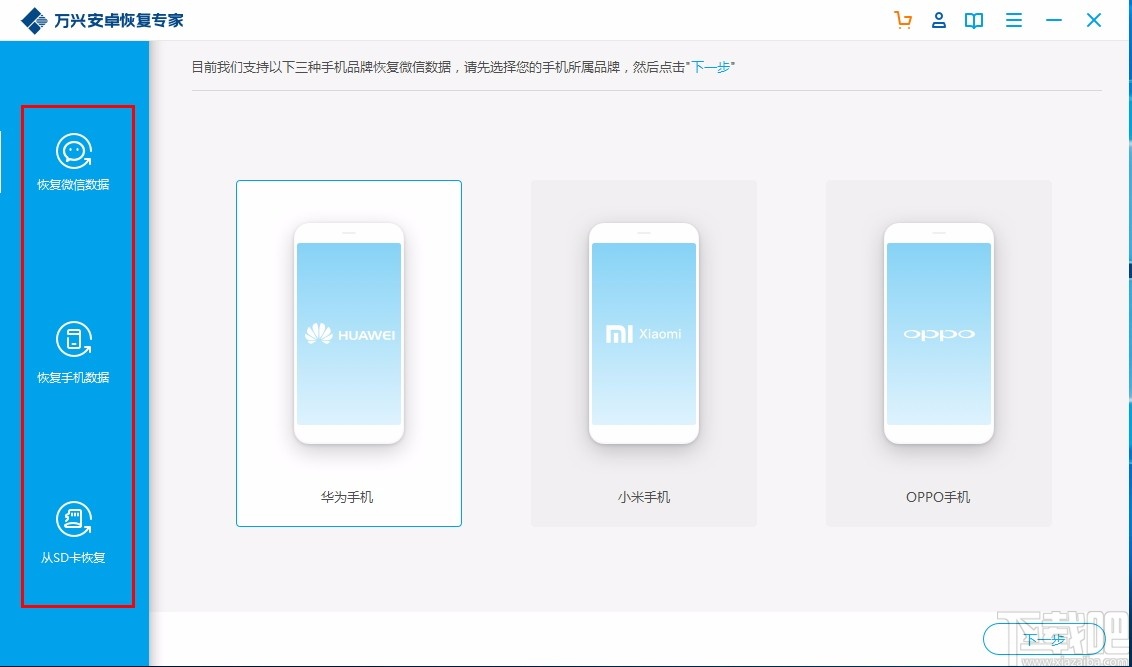Screen dimensions: 1132x667
Task: Click the 万兴安卓恢复专家 logo icon
Action: click(34, 20)
